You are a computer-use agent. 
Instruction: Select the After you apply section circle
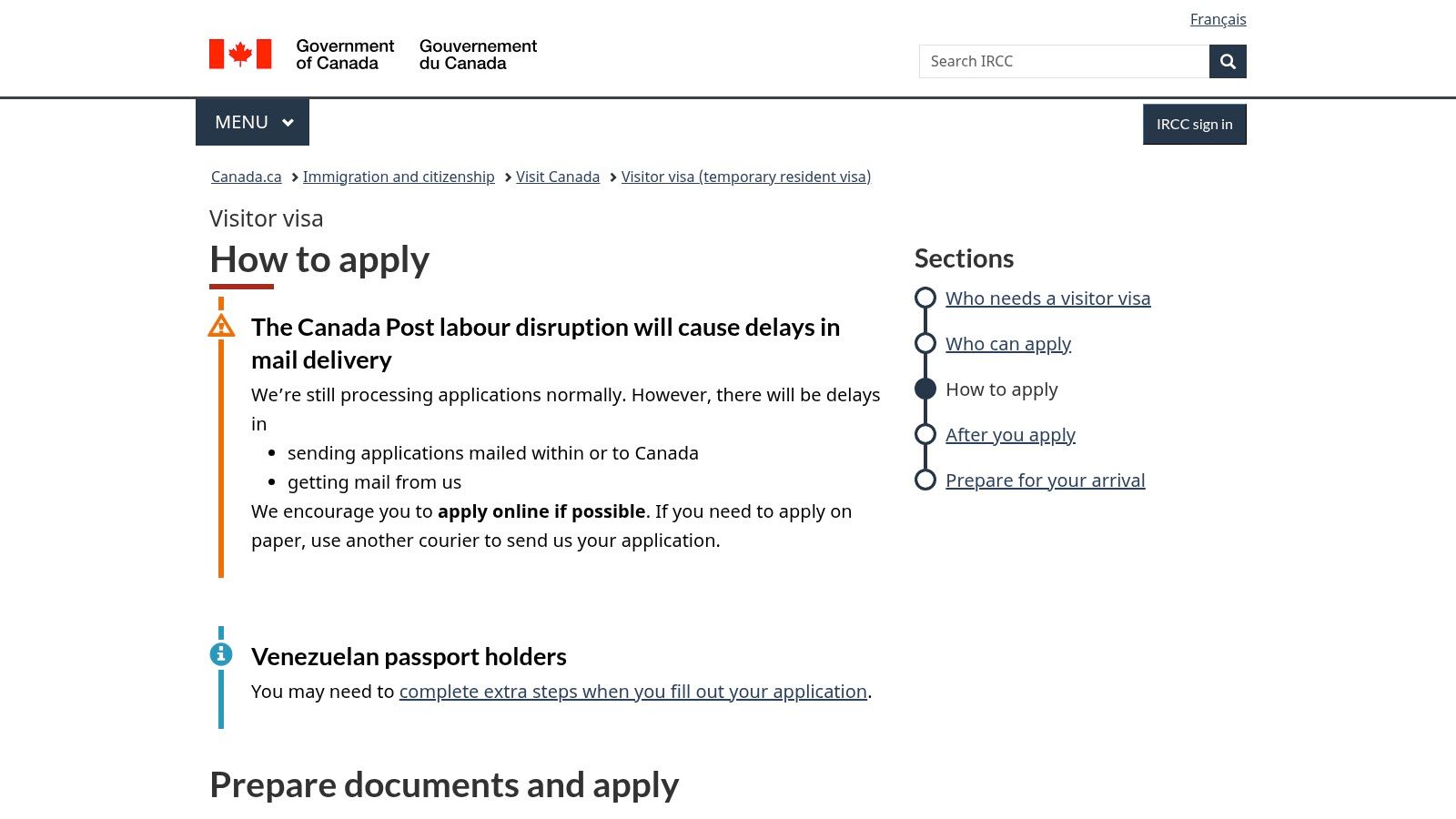pyautogui.click(x=925, y=434)
